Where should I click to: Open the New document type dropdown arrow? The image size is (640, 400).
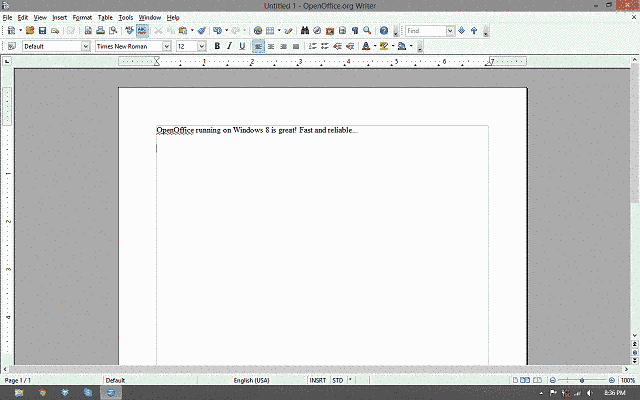tap(20, 31)
